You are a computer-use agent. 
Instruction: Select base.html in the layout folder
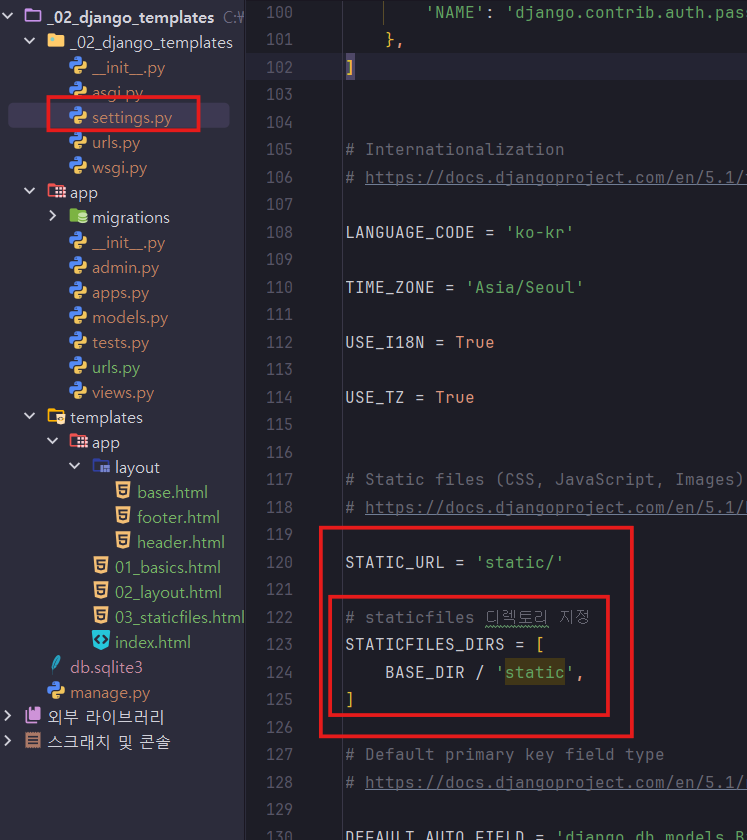click(x=172, y=492)
